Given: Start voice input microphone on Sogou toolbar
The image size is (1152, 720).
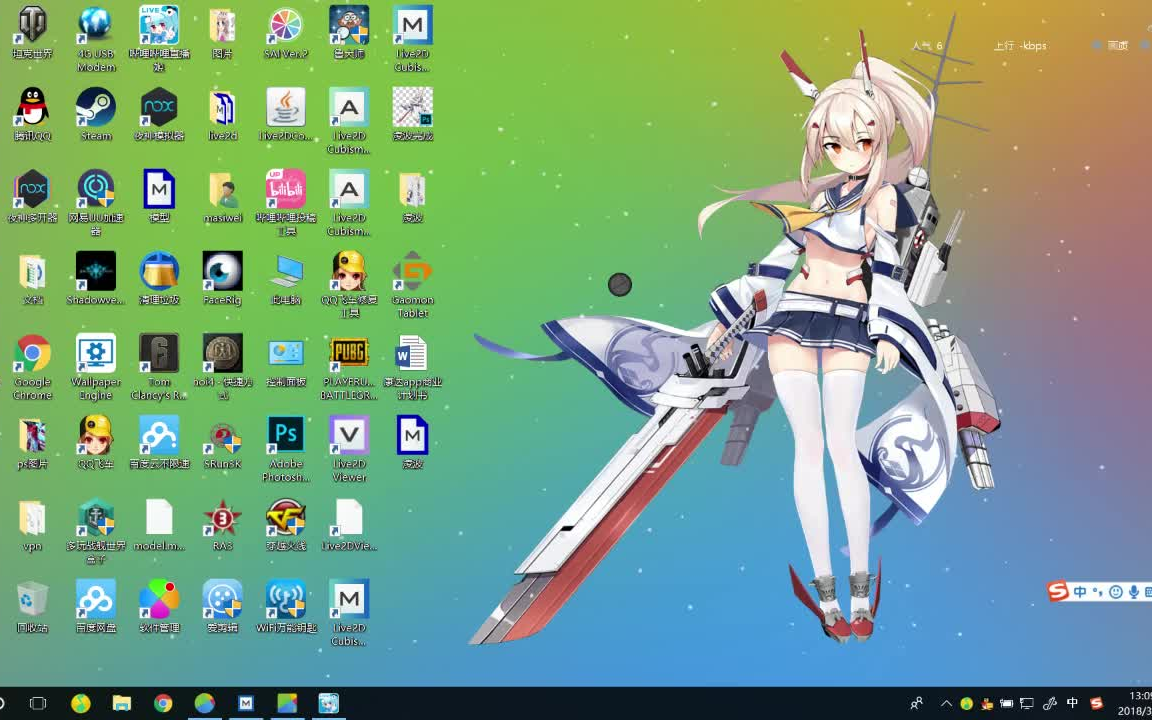Looking at the screenshot, I should 1134,591.
